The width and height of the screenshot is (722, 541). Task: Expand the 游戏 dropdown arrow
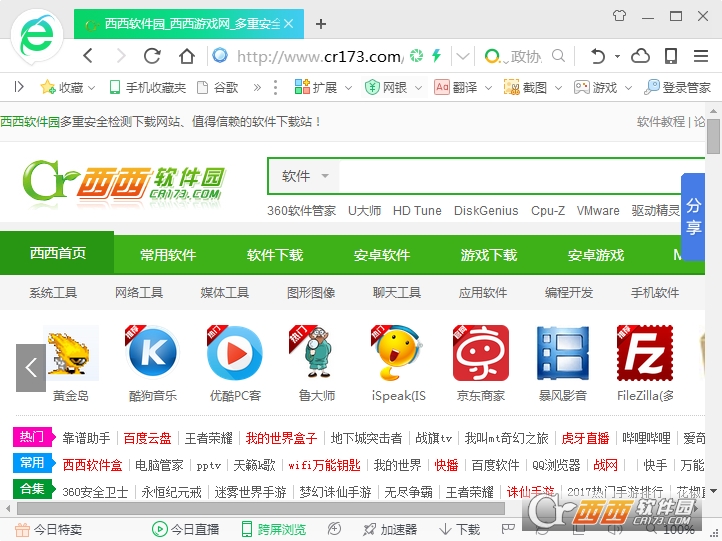(x=628, y=87)
